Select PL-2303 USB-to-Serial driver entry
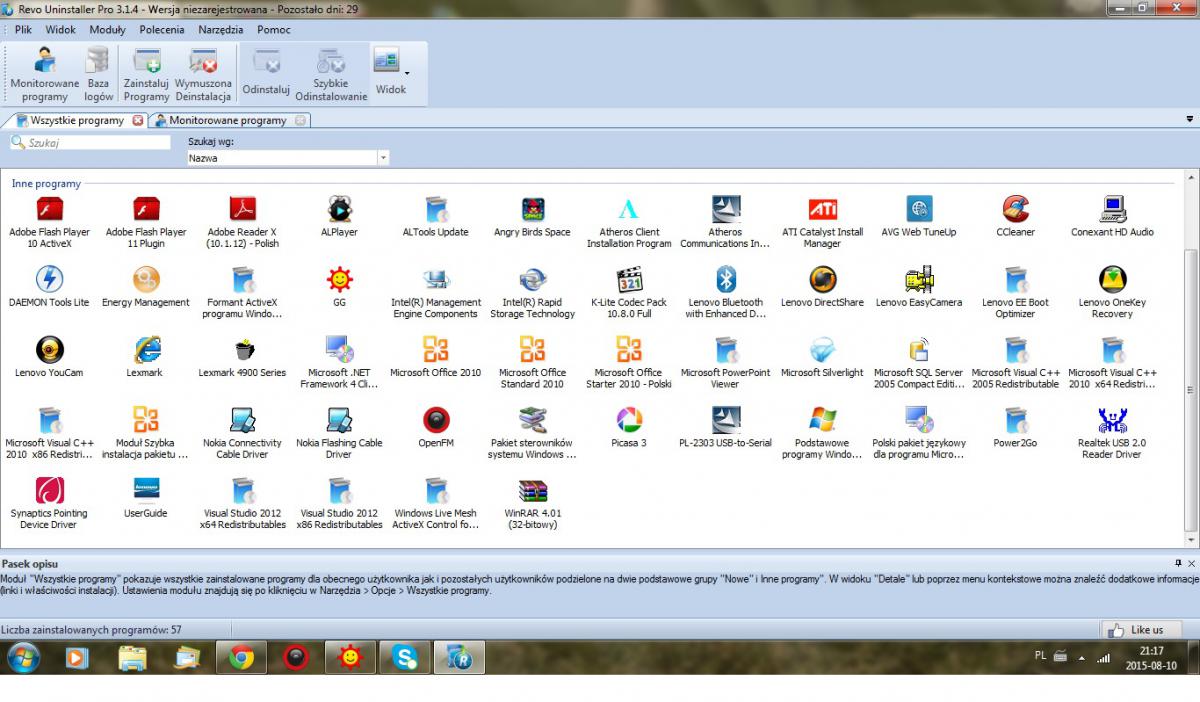This screenshot has height=702, width=1200. (726, 427)
